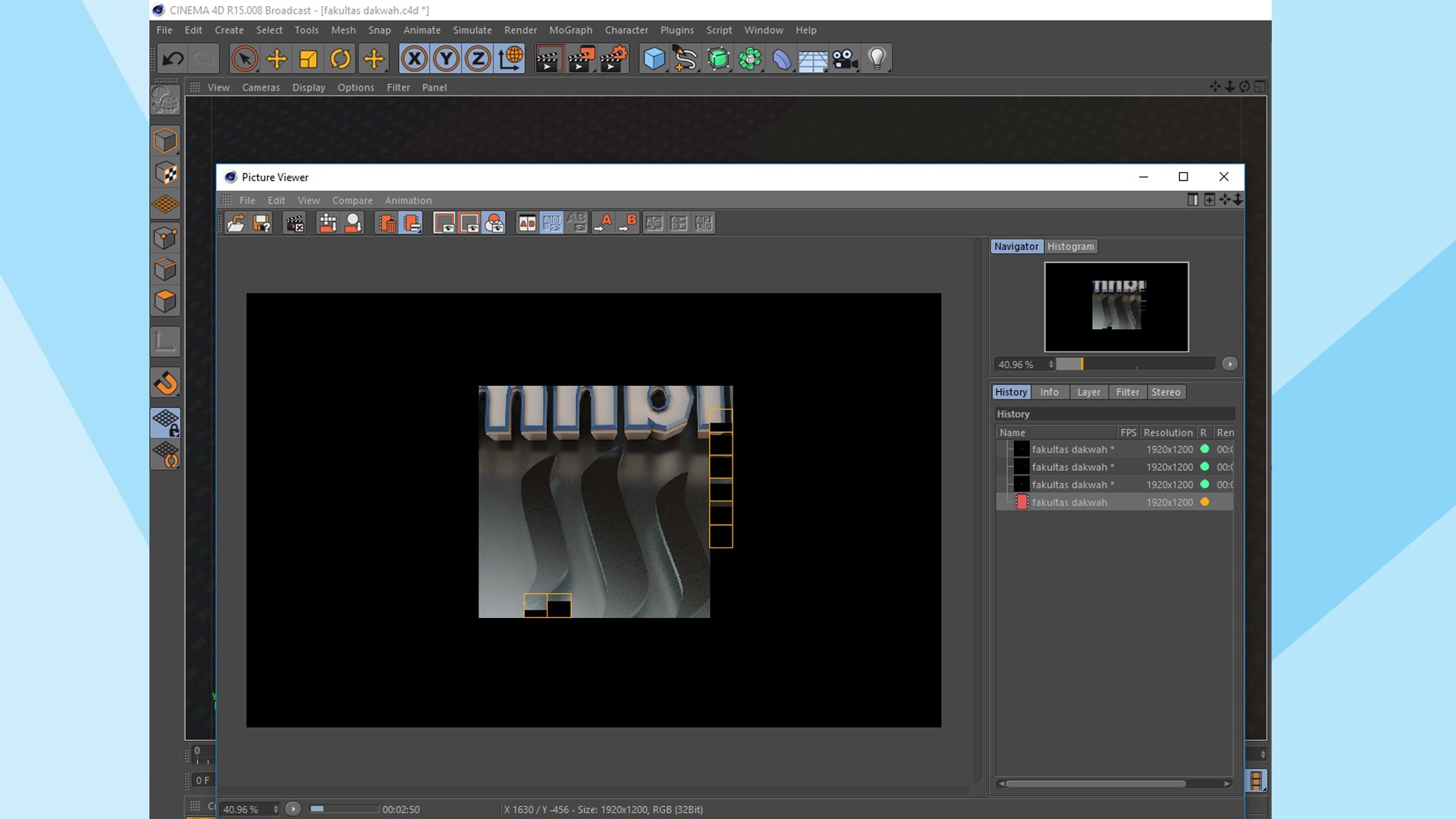Click the Set as B icon

click(x=628, y=223)
